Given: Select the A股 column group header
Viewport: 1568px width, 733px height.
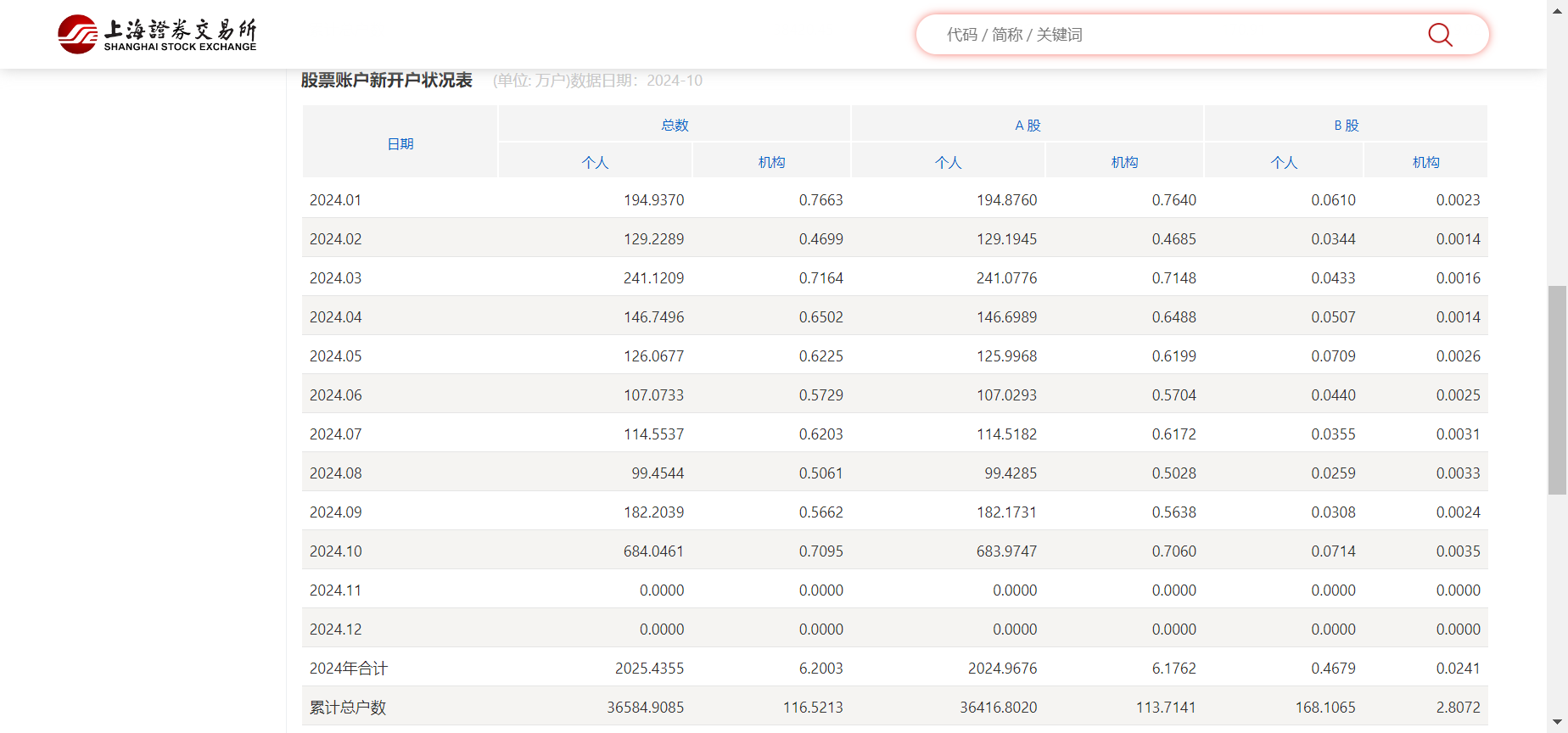Looking at the screenshot, I should click(x=1027, y=125).
